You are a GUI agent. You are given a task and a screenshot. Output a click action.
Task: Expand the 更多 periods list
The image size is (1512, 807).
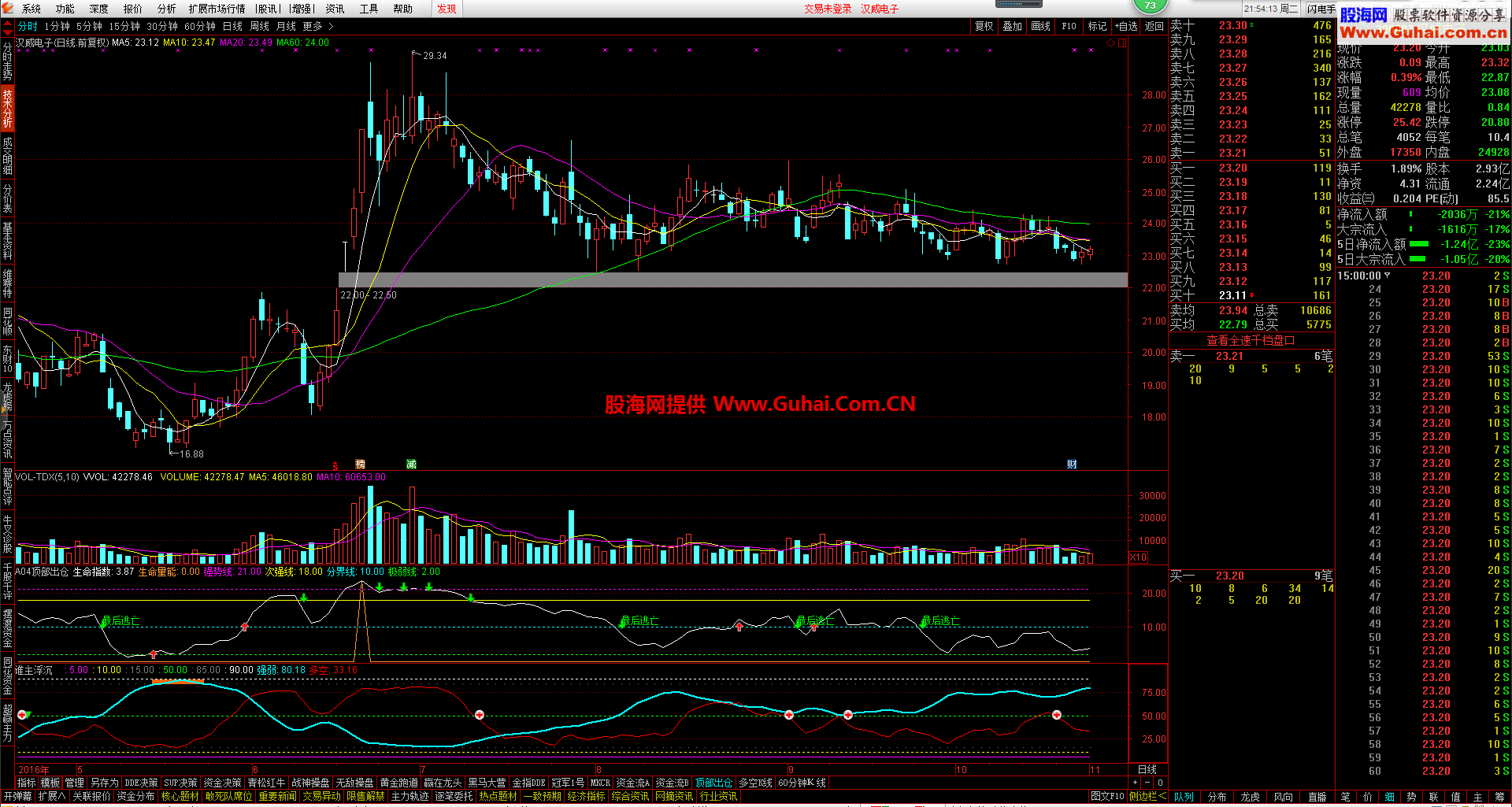tap(317, 26)
